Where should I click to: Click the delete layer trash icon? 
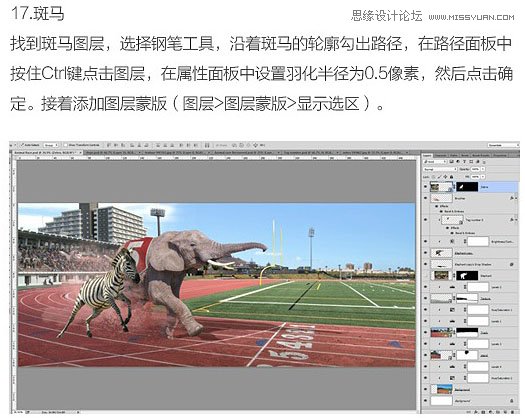(x=512, y=412)
